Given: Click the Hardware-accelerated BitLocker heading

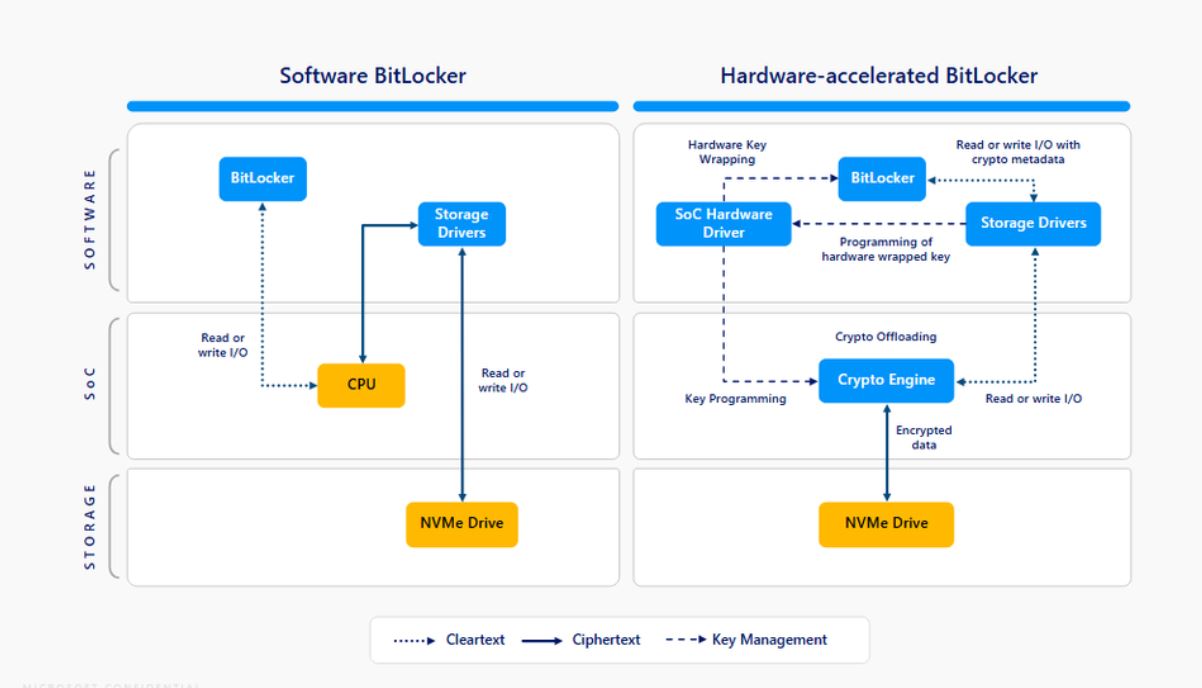Looking at the screenshot, I should 878,76.
